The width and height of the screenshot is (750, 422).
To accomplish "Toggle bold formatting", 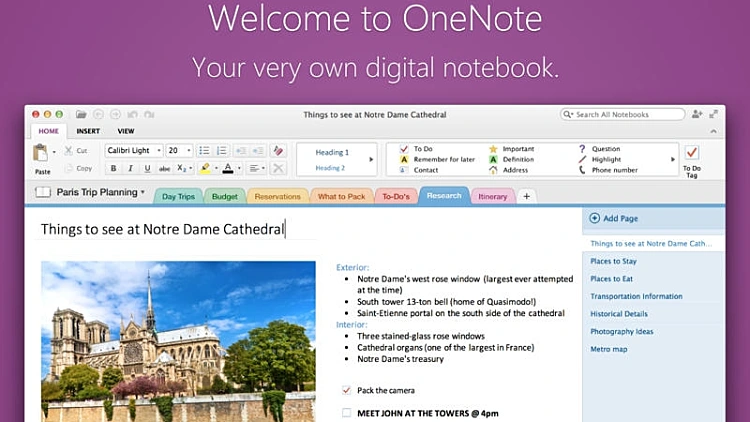I will tap(113, 168).
